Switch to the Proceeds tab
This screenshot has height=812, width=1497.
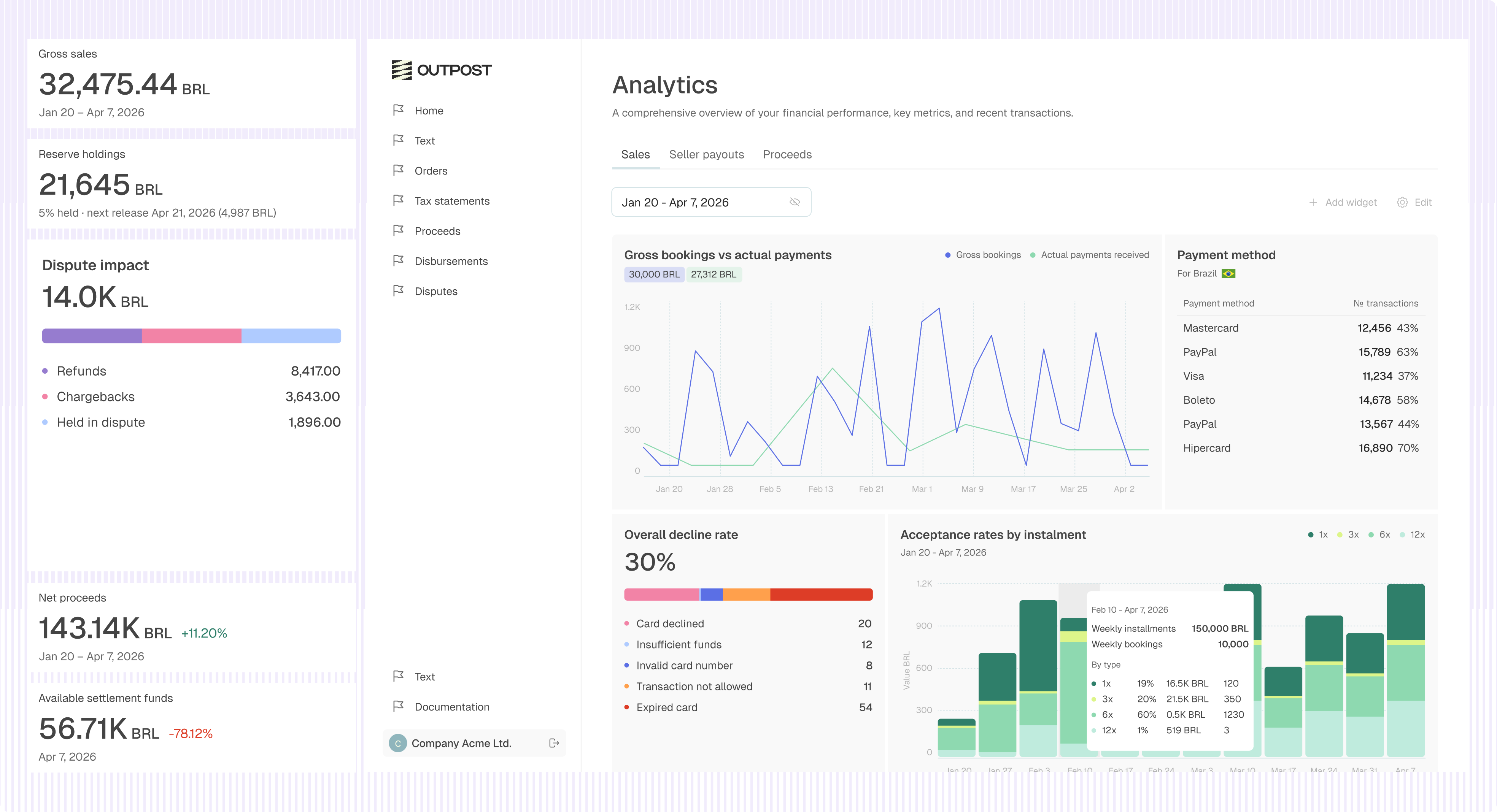pyautogui.click(x=787, y=154)
